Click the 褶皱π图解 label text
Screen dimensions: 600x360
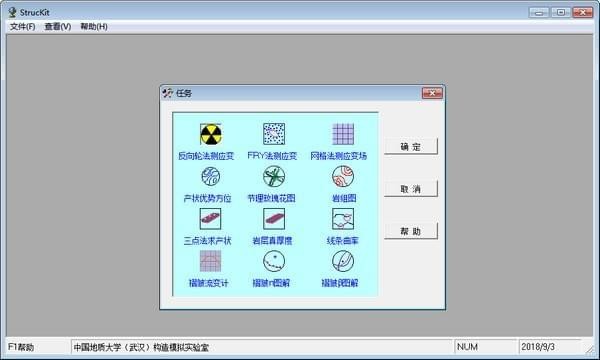tap(271, 283)
